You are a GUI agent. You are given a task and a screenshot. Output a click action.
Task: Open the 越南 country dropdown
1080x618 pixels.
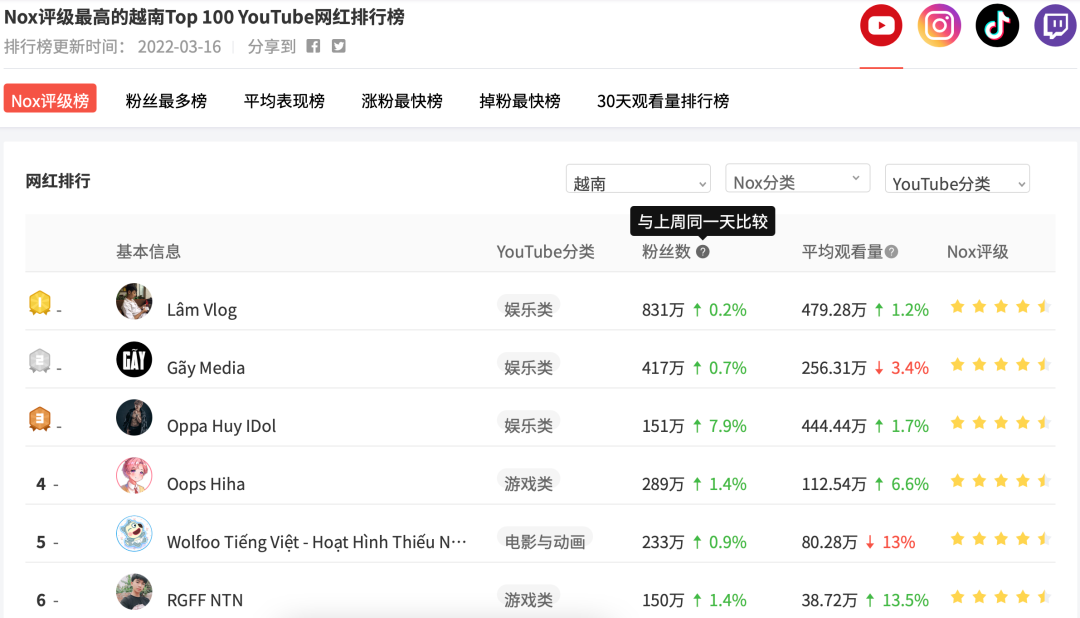point(638,178)
